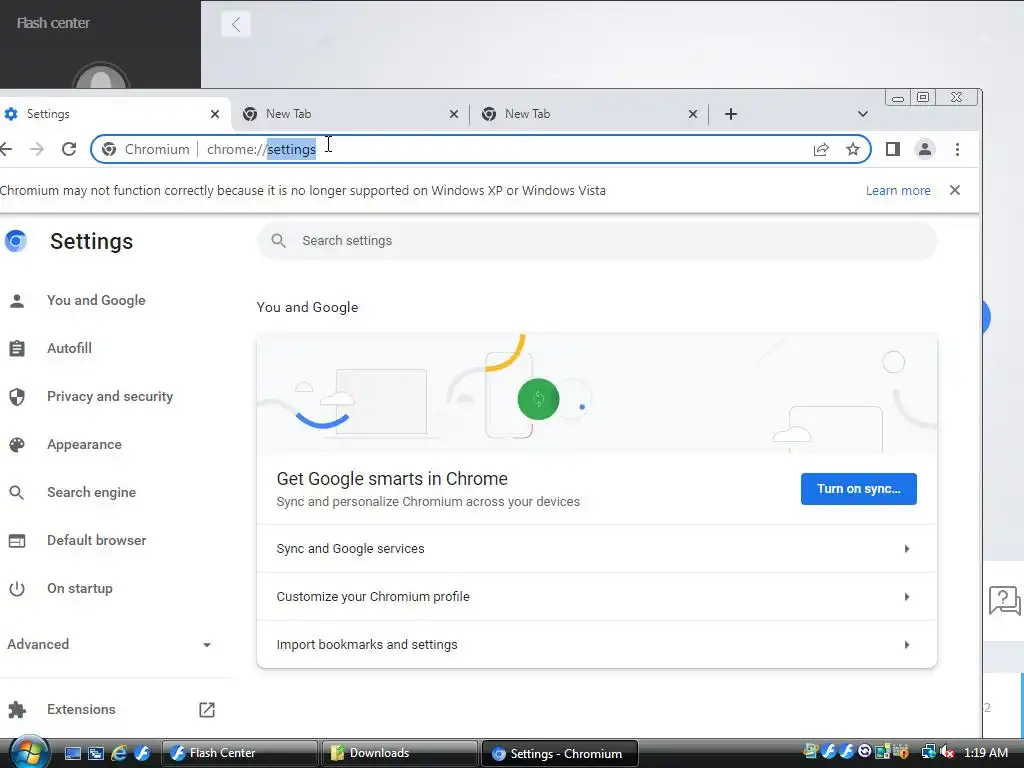1024x768 pixels.
Task: Click the shield icon beside Privacy and security
Action: click(17, 396)
